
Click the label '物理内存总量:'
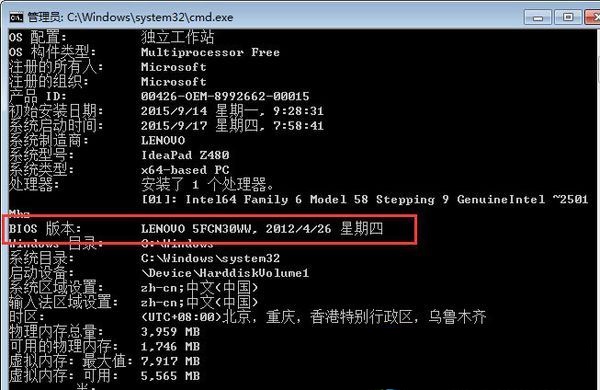[x=56, y=332]
